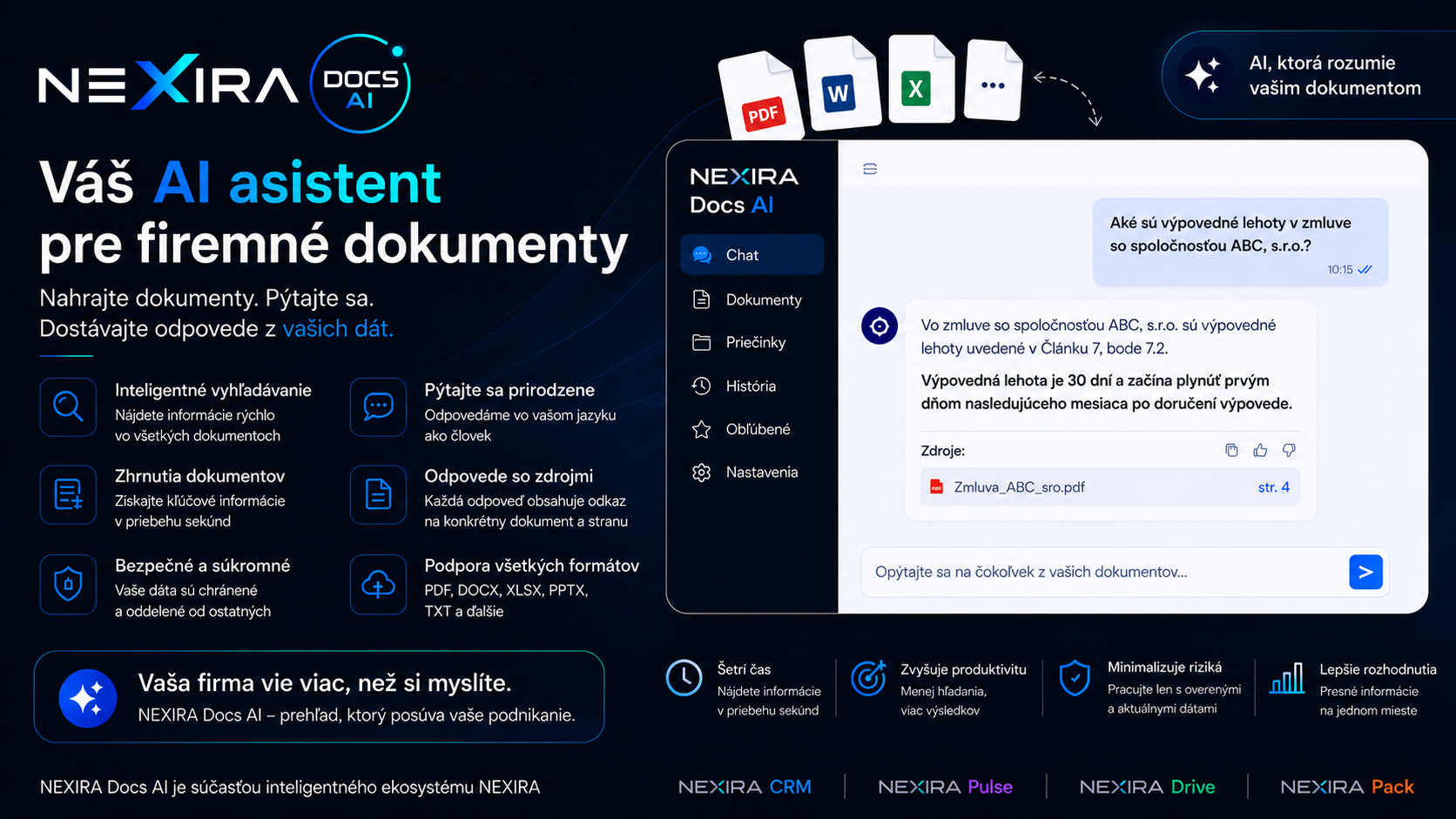
Task: Click the NEXIRA Docs AI sidebar logo
Action: tap(744, 191)
